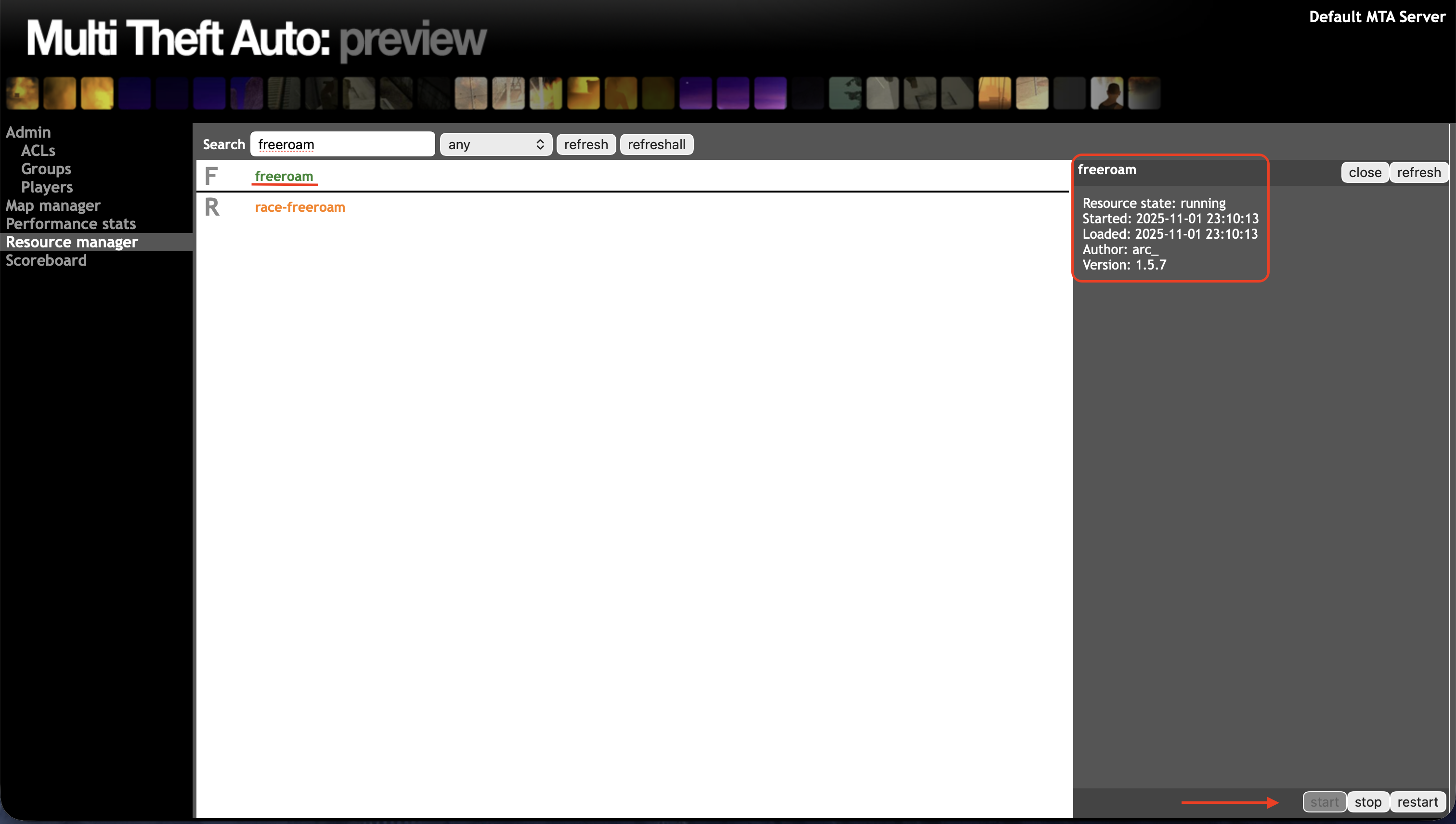Open the Groups sidebar entry
The image size is (1456, 824).
(x=46, y=168)
